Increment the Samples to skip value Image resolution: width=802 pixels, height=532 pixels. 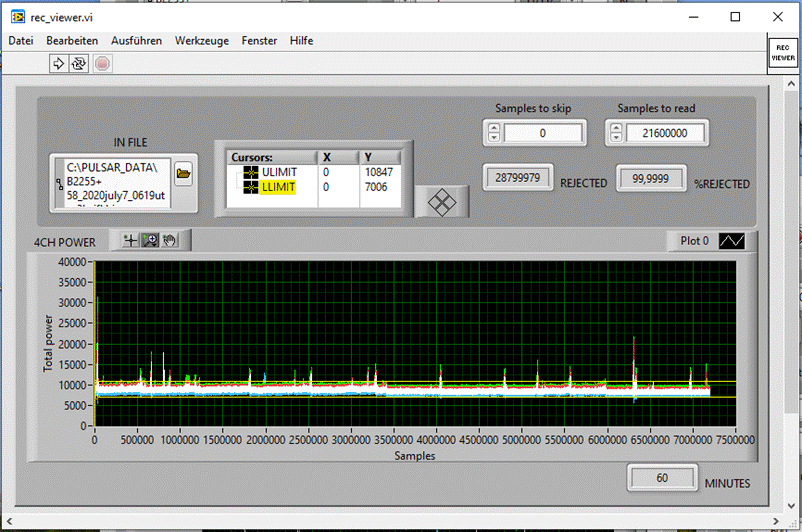coord(494,128)
